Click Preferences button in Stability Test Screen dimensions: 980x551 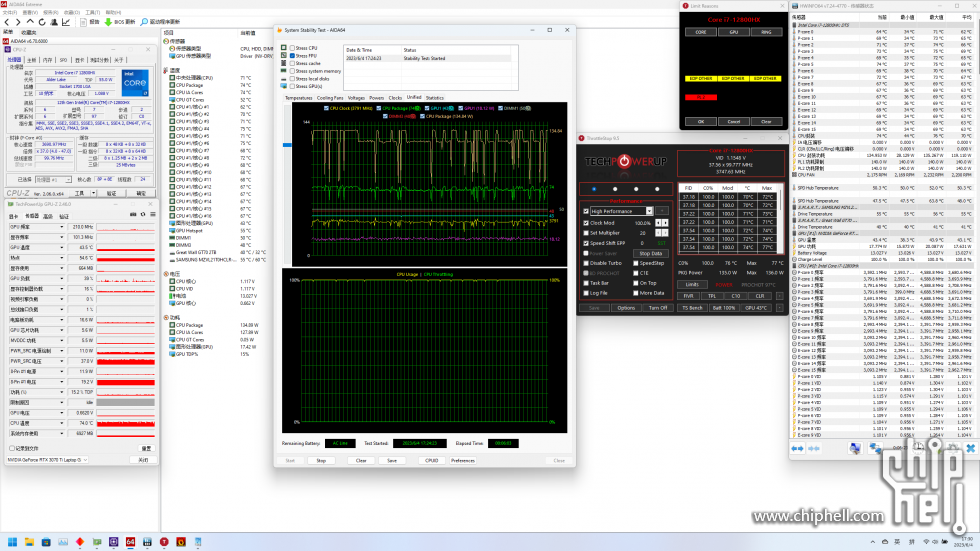(462, 460)
